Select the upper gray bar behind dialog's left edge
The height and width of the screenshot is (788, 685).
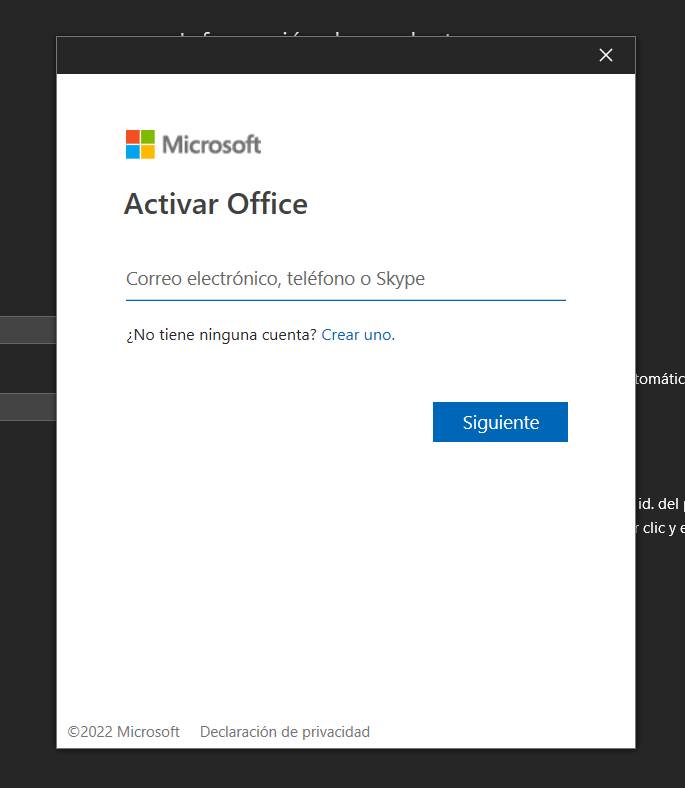click(27, 329)
